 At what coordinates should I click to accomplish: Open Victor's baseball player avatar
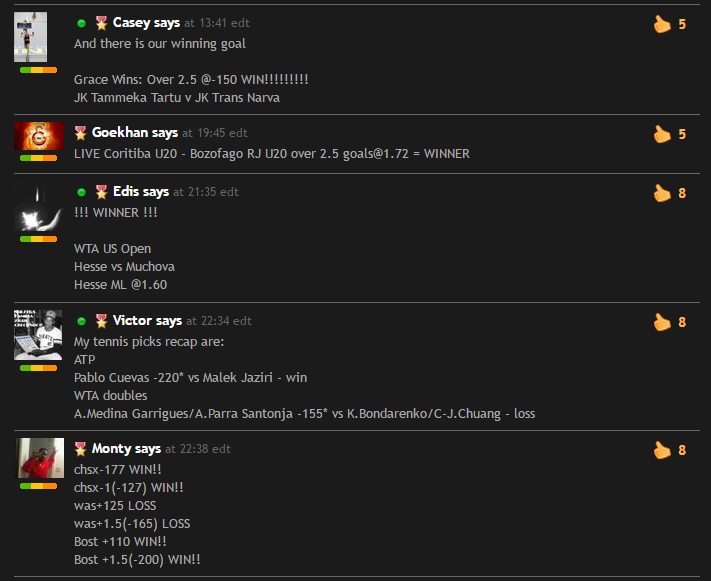click(38, 335)
